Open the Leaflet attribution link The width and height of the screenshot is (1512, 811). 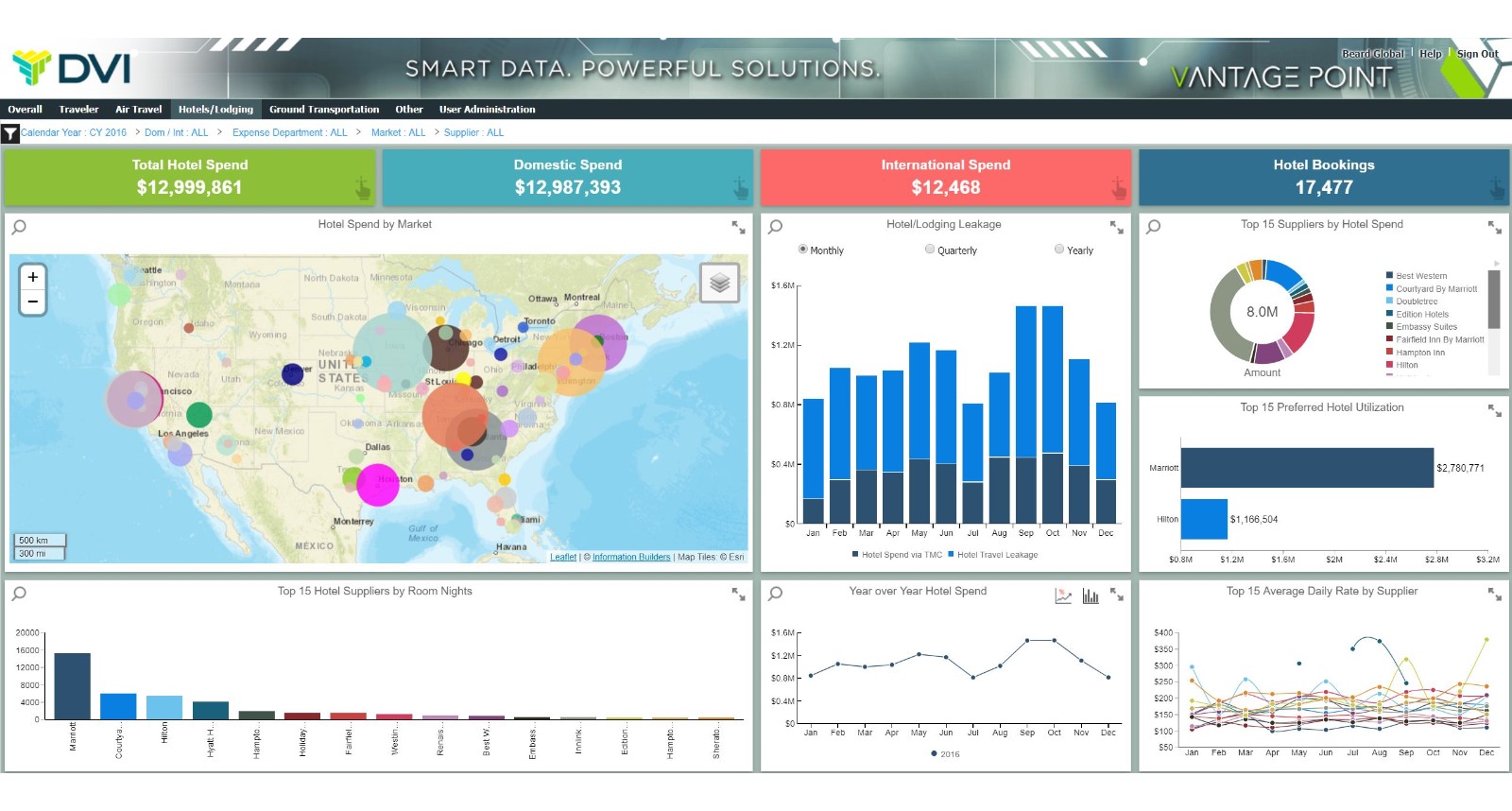click(x=563, y=557)
